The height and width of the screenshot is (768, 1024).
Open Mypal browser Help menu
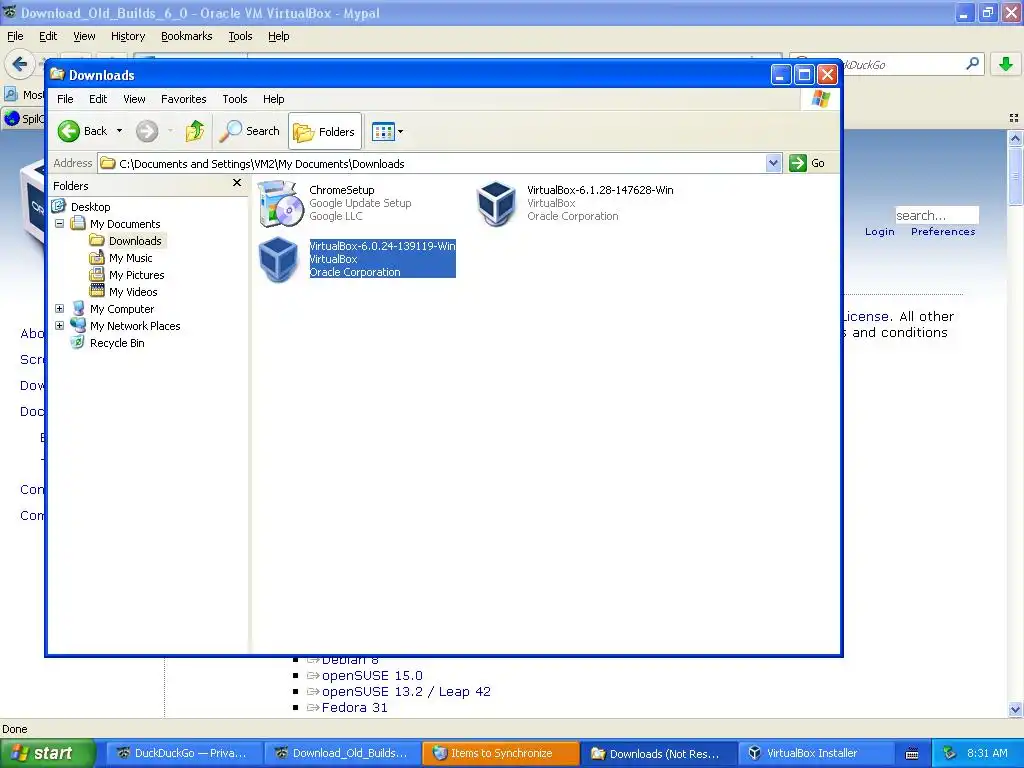278,37
